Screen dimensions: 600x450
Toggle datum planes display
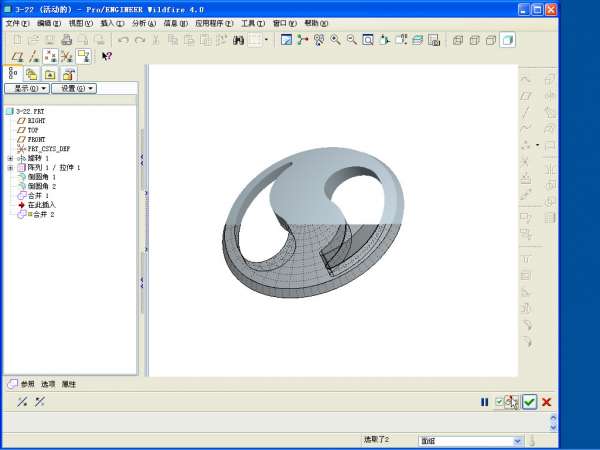(x=13, y=57)
